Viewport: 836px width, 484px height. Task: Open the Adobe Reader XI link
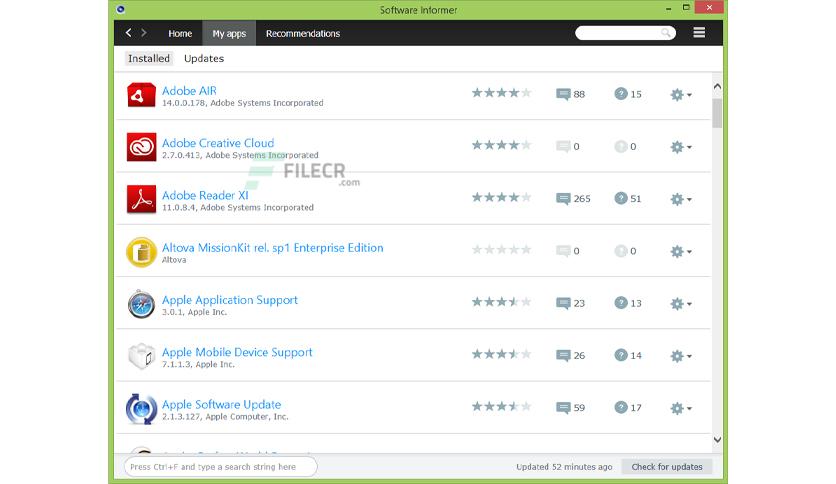[205, 195]
